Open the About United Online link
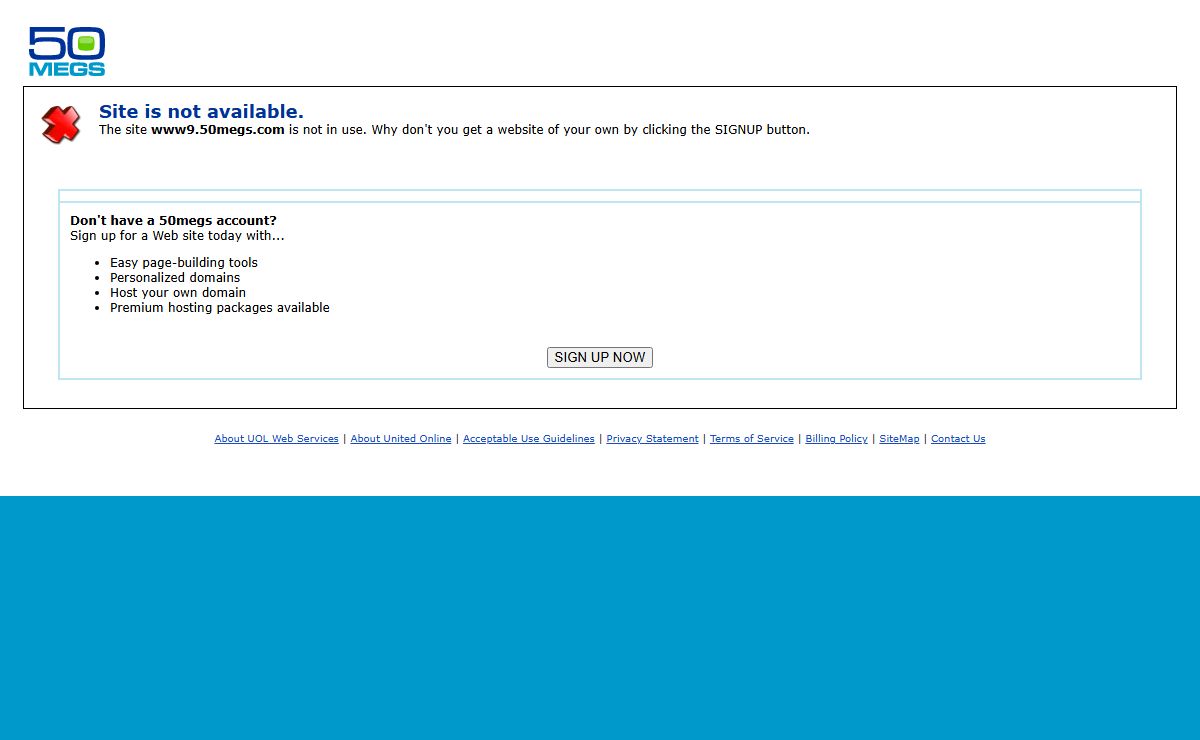 pyautogui.click(x=401, y=439)
